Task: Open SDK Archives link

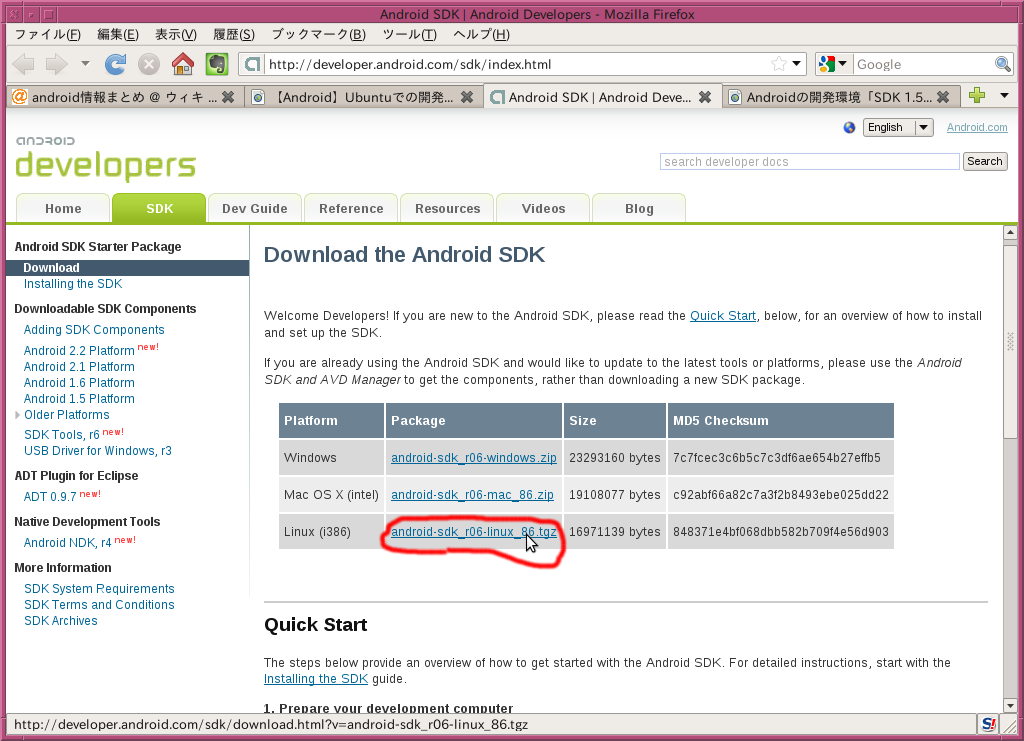Action: [61, 621]
